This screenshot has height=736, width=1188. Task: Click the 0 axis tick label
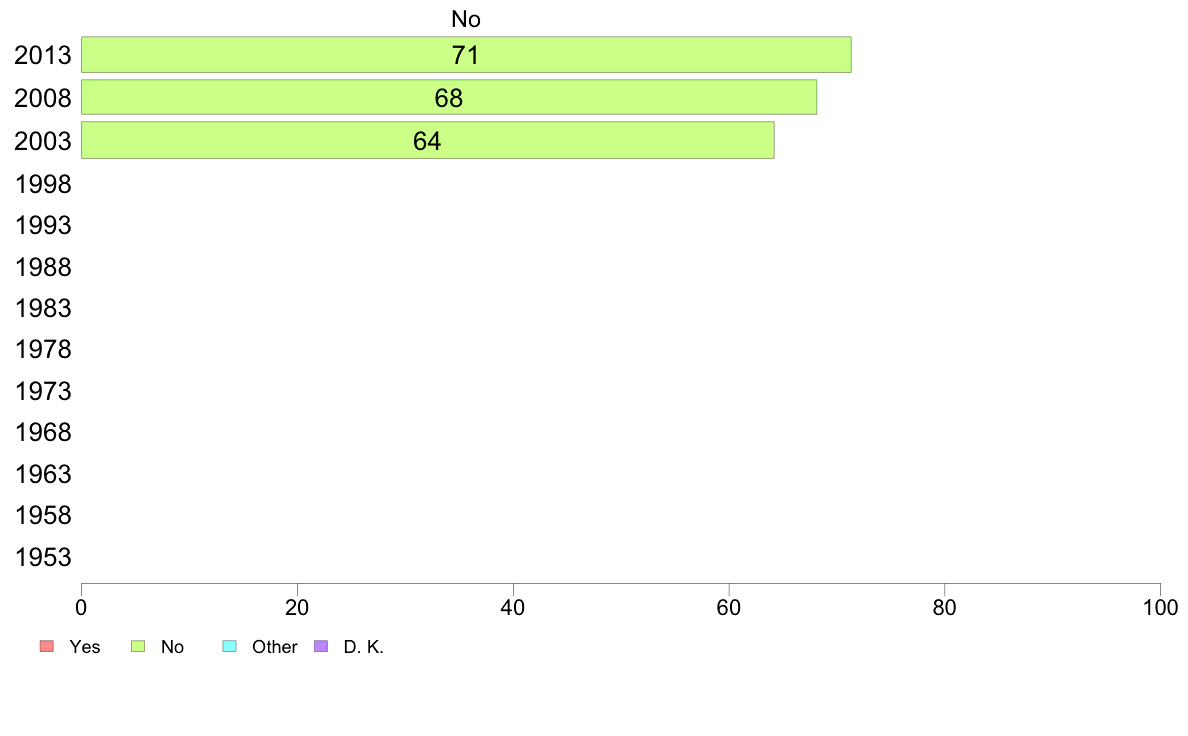point(81,607)
